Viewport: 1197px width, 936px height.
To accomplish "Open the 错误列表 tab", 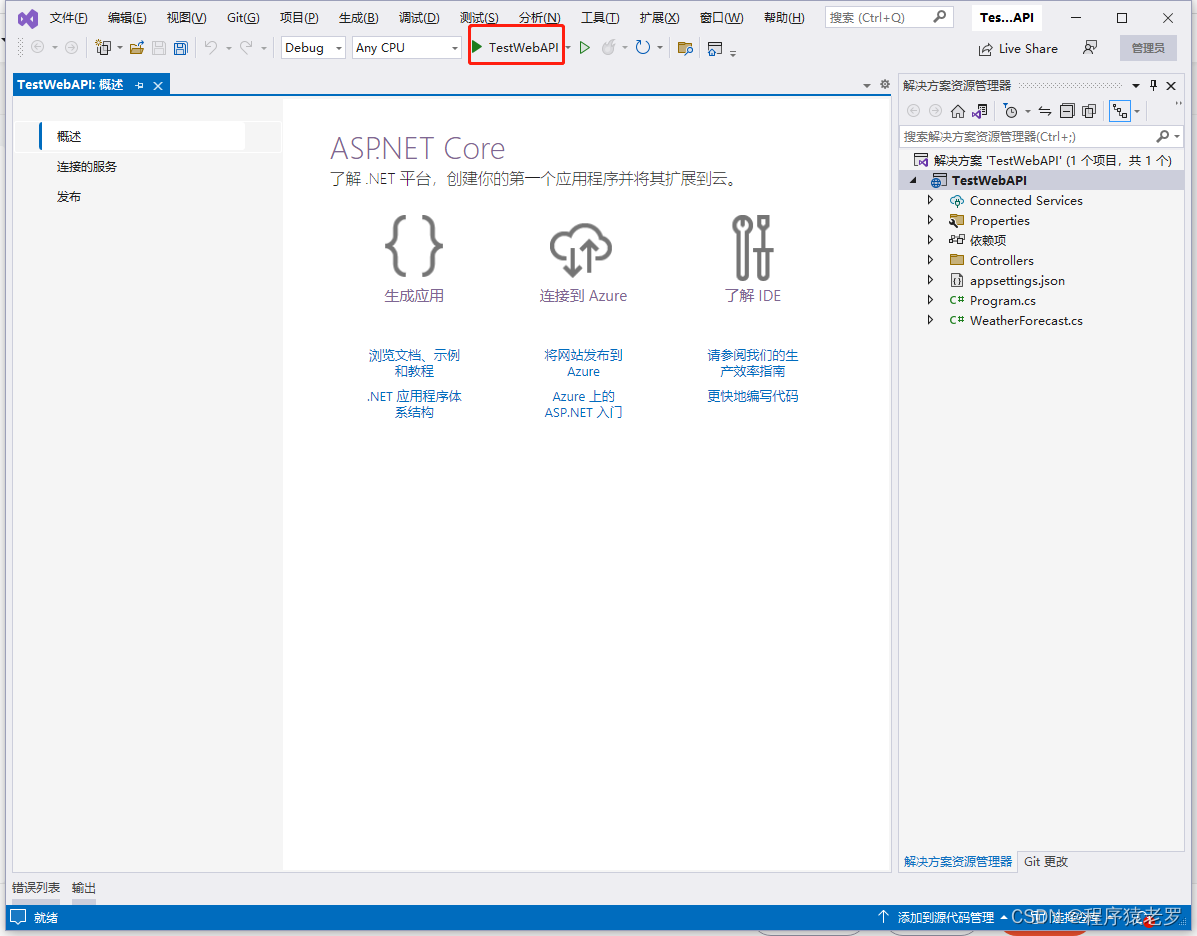I will point(36,888).
